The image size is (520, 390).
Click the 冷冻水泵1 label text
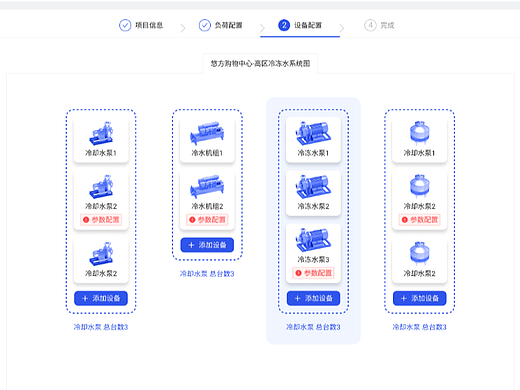pyautogui.click(x=313, y=153)
